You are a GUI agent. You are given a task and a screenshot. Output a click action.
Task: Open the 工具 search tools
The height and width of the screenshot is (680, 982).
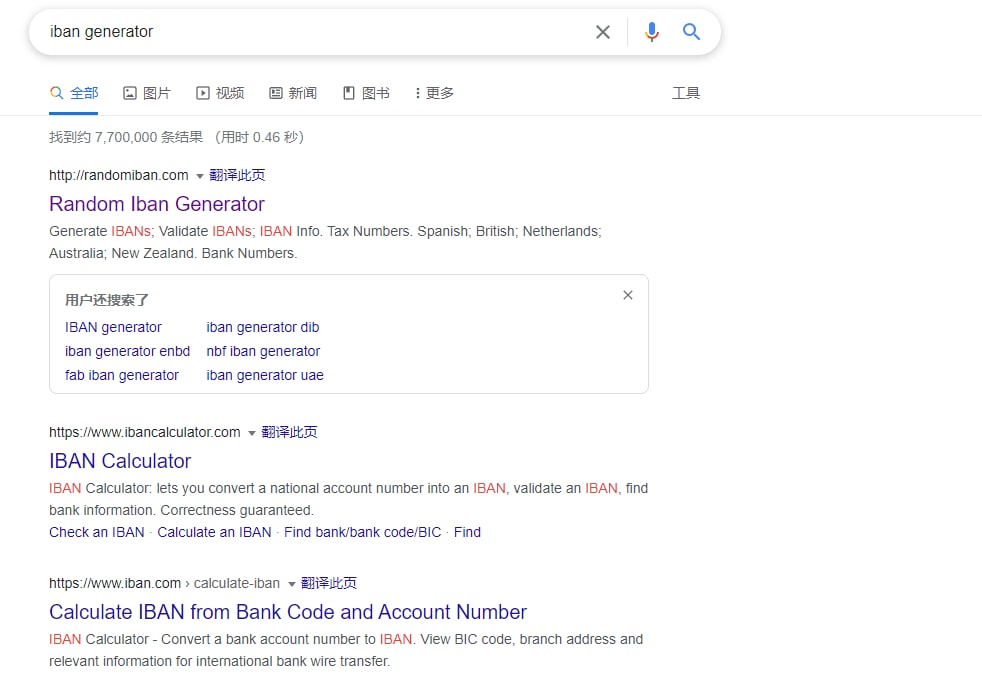click(x=686, y=93)
